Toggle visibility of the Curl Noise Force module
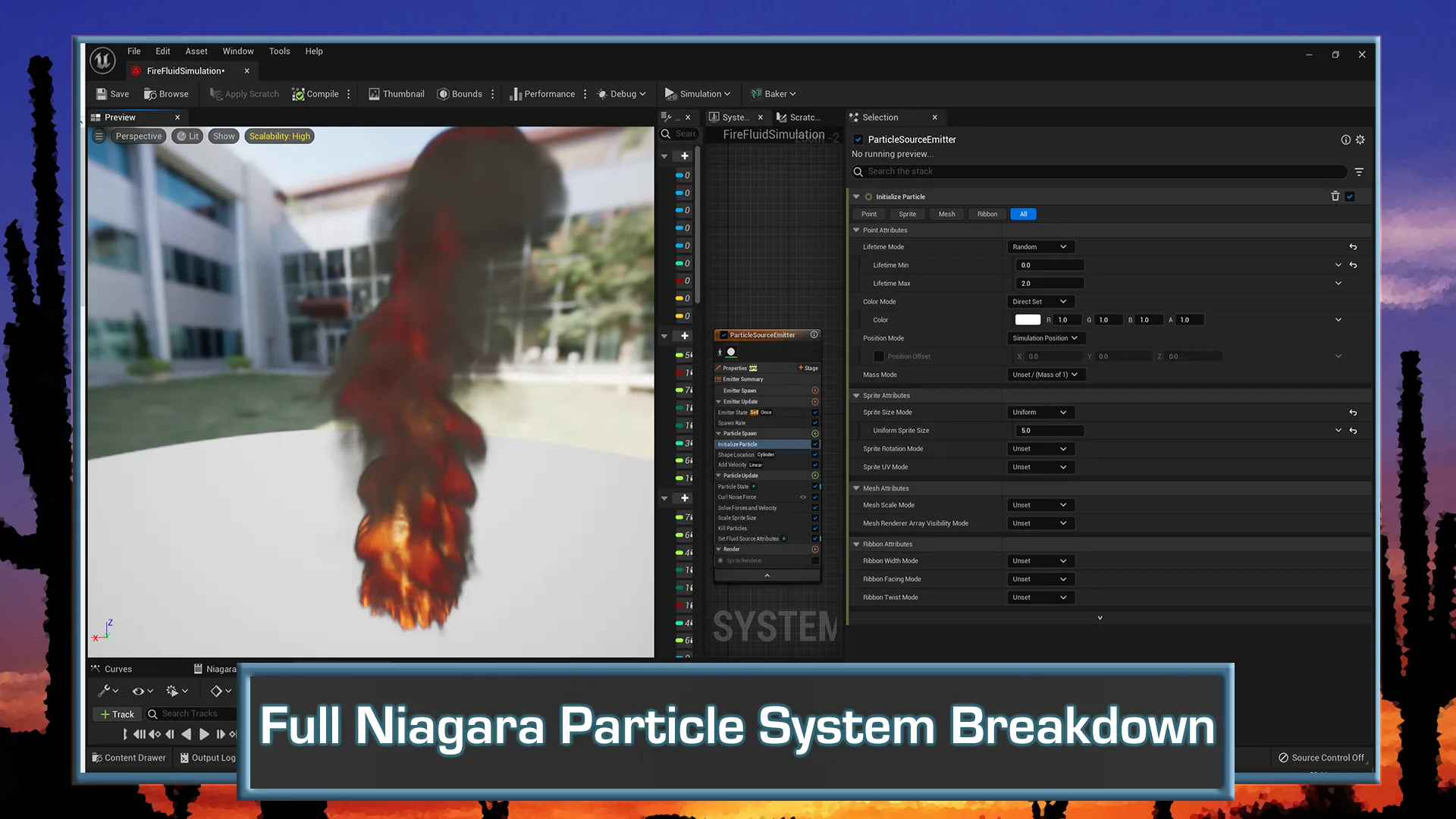Viewport: 1456px width, 819px height. pyautogui.click(x=803, y=497)
